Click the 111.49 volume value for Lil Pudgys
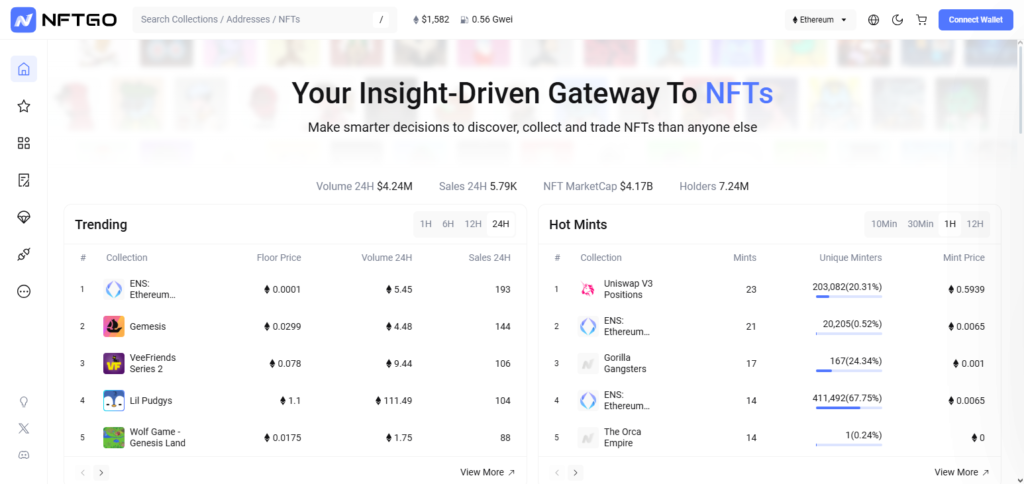 (394, 400)
